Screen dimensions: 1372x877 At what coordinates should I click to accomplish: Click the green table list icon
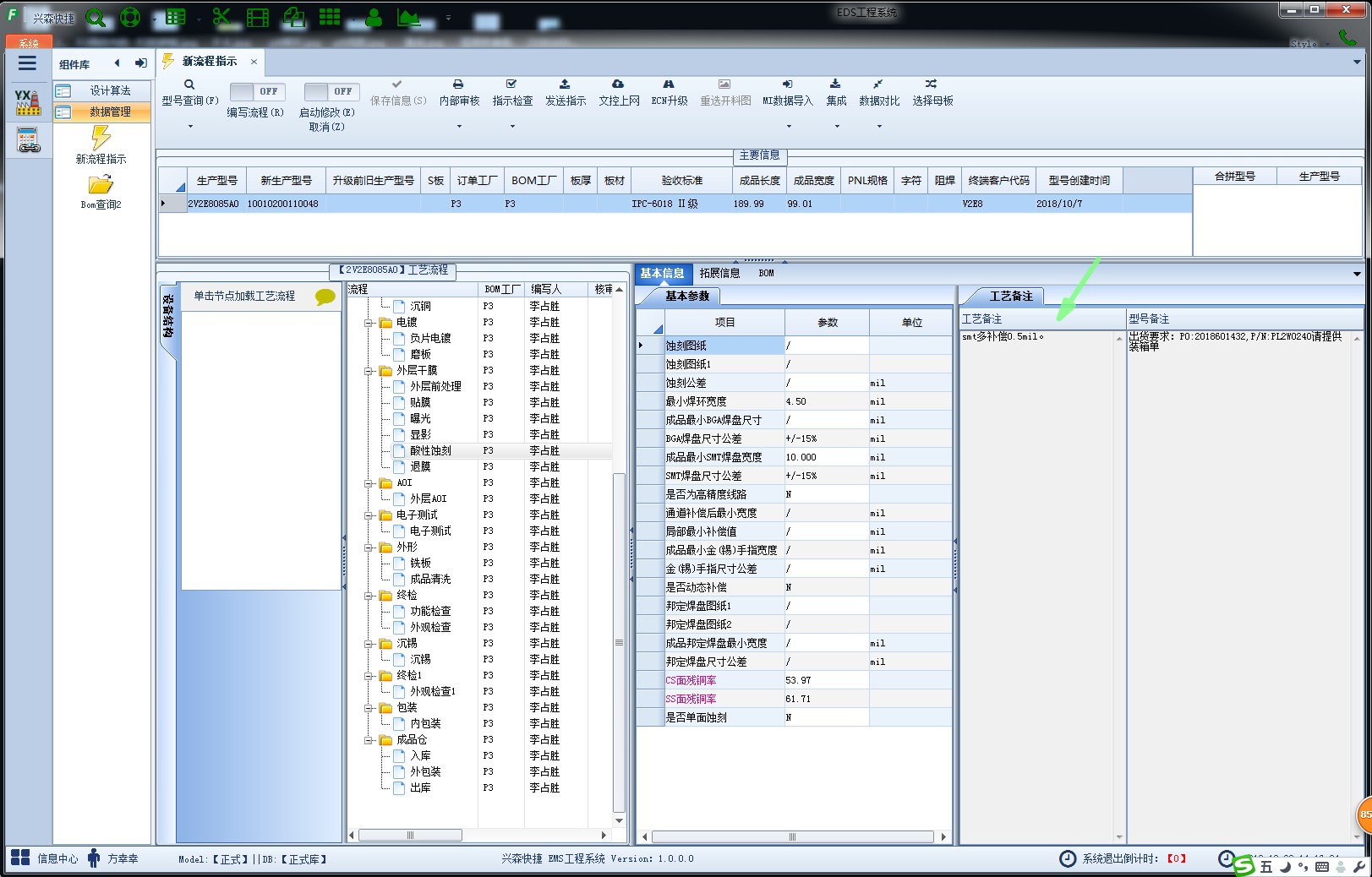(x=176, y=17)
